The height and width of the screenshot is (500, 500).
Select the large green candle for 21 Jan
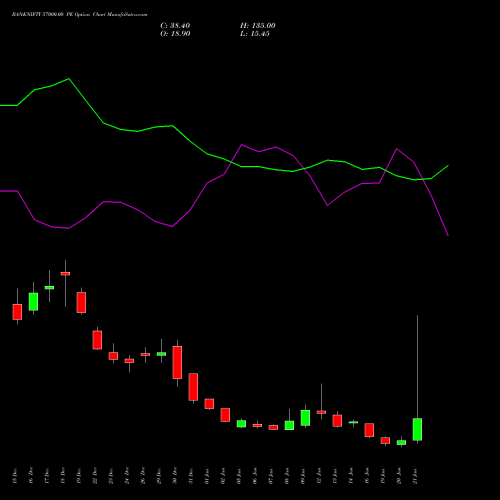point(417,429)
